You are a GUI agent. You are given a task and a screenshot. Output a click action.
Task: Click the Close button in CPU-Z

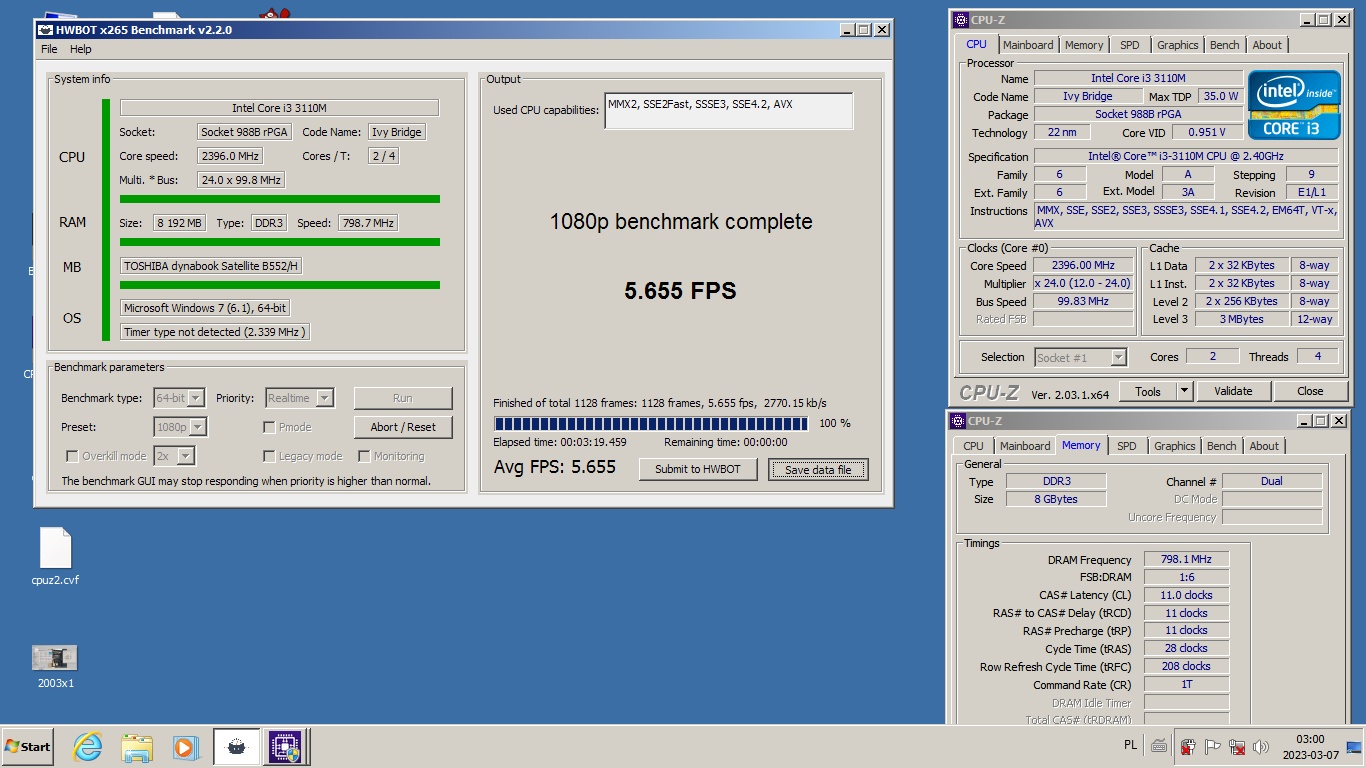(x=1310, y=391)
